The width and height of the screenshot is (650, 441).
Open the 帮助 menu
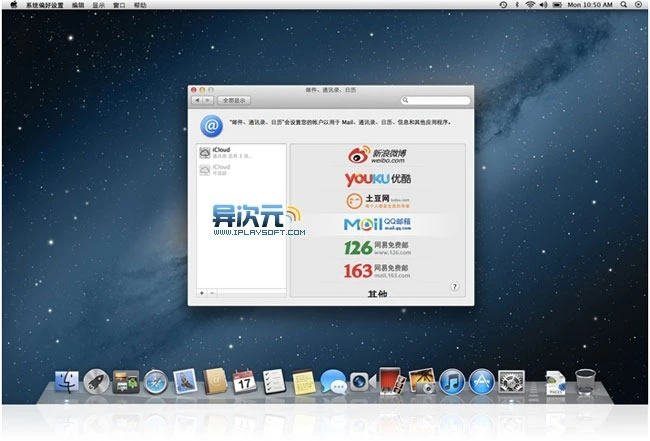(140, 5)
